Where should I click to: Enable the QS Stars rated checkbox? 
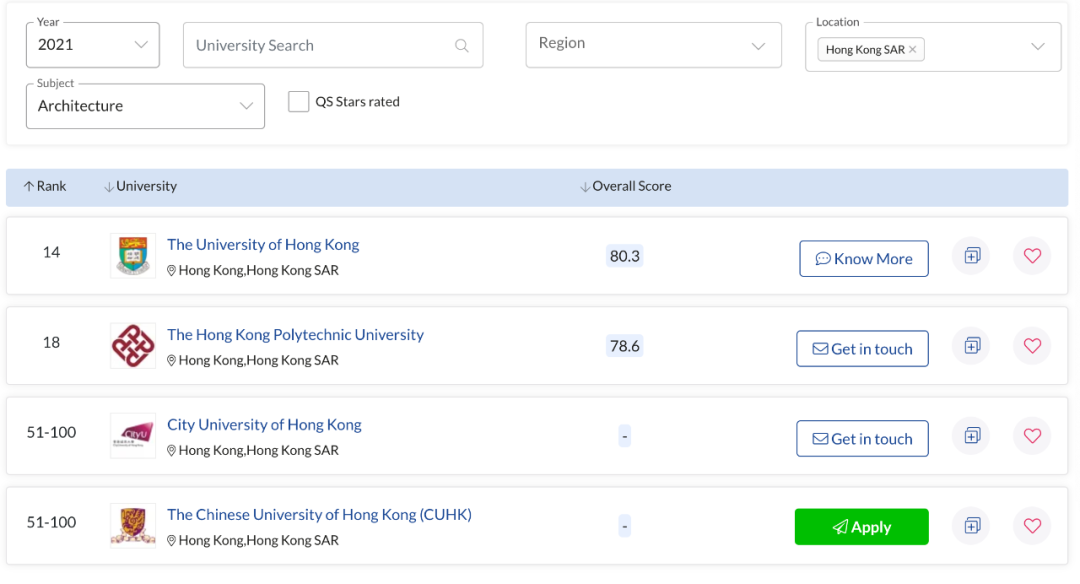pyautogui.click(x=298, y=102)
